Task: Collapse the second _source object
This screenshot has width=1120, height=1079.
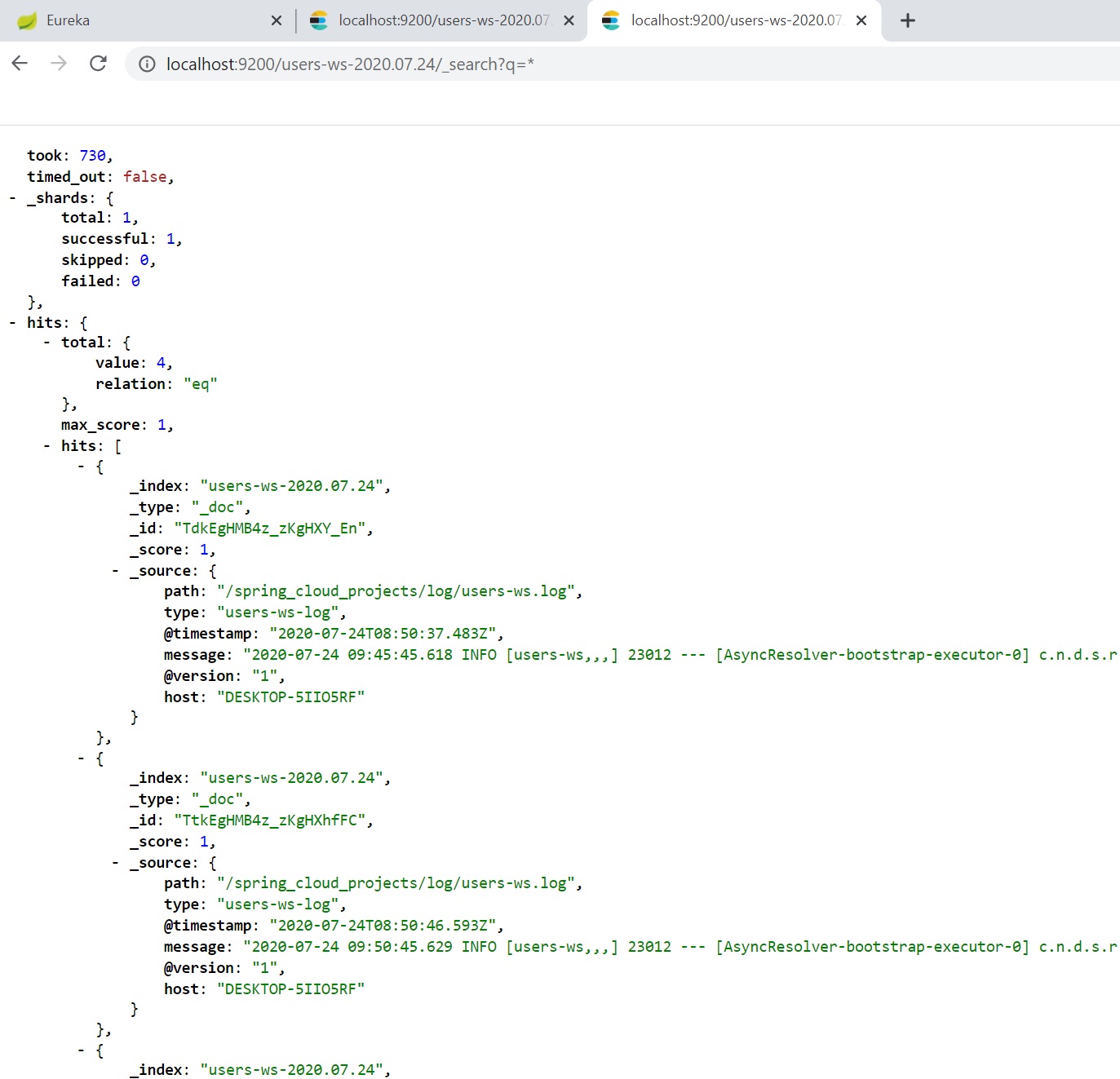Action: (115, 863)
